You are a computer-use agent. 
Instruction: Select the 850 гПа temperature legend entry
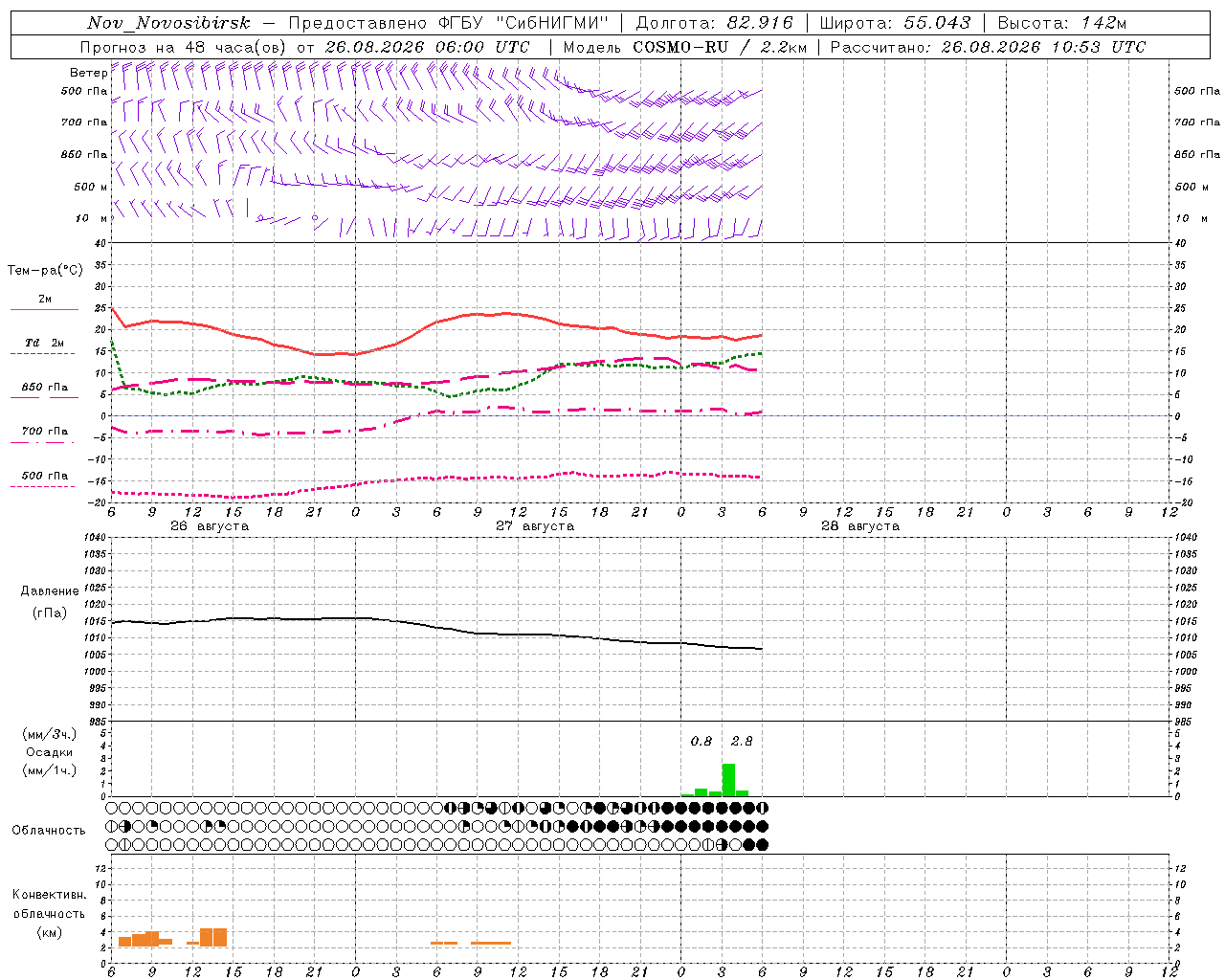(x=44, y=390)
